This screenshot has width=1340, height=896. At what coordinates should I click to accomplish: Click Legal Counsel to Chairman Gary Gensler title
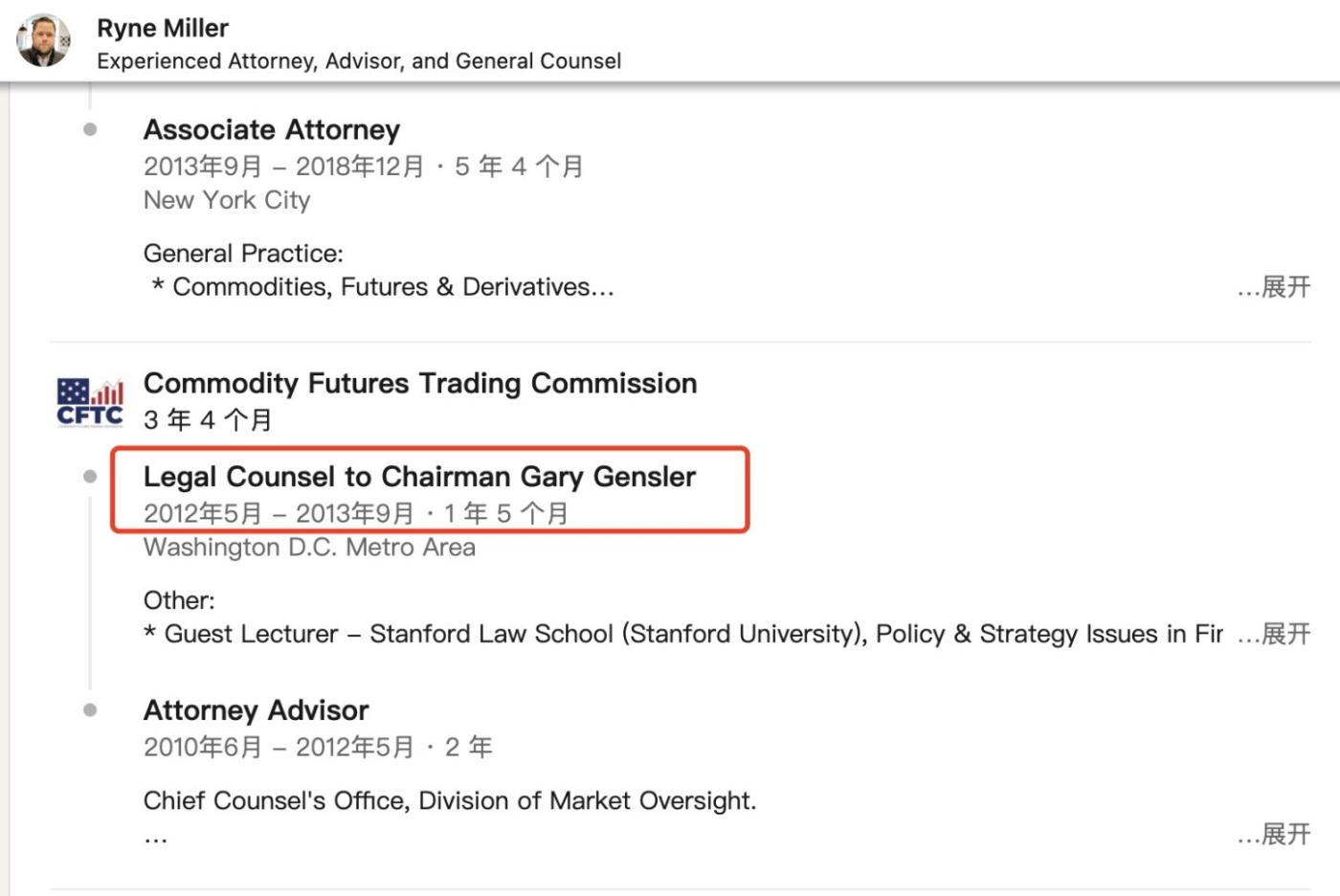pyautogui.click(x=419, y=477)
